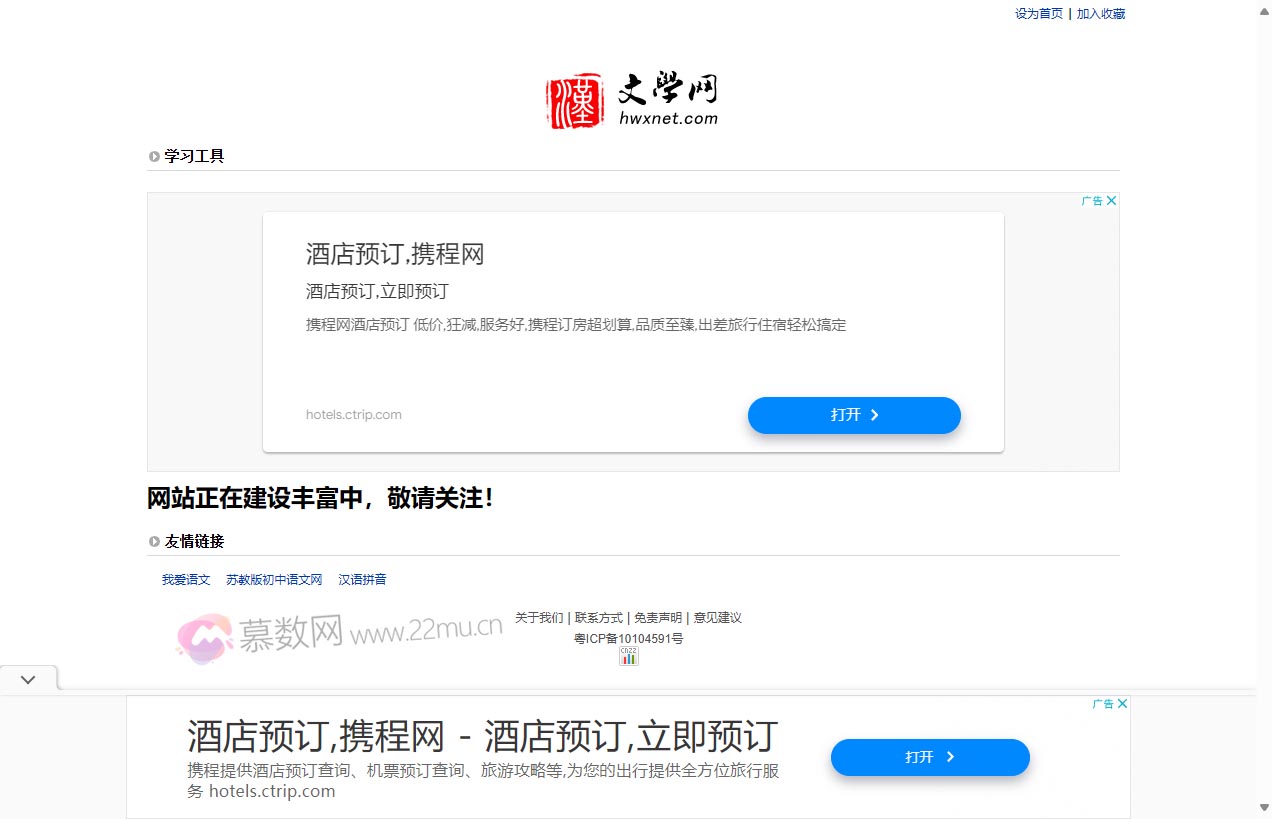The height and width of the screenshot is (819, 1272).
Task: Click 关于我们 in the footer
Action: (539, 617)
